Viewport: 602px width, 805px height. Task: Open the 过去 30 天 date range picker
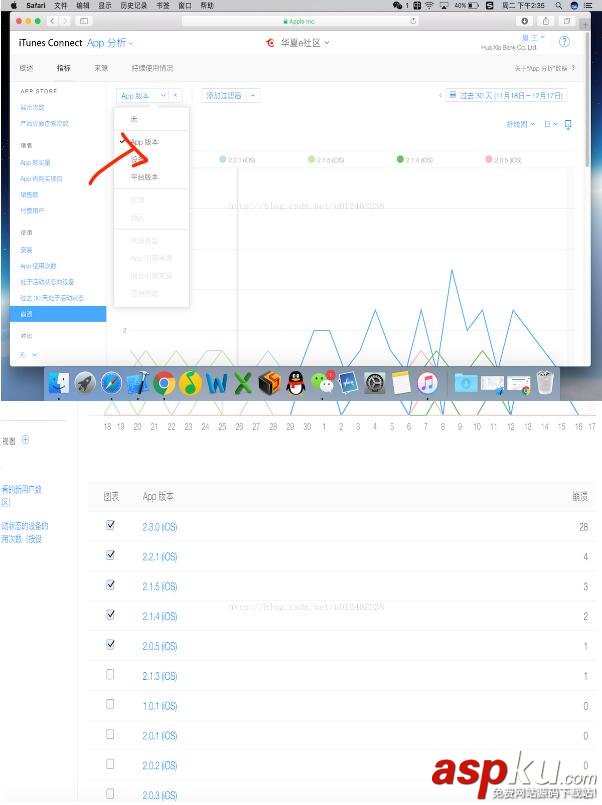[507, 95]
